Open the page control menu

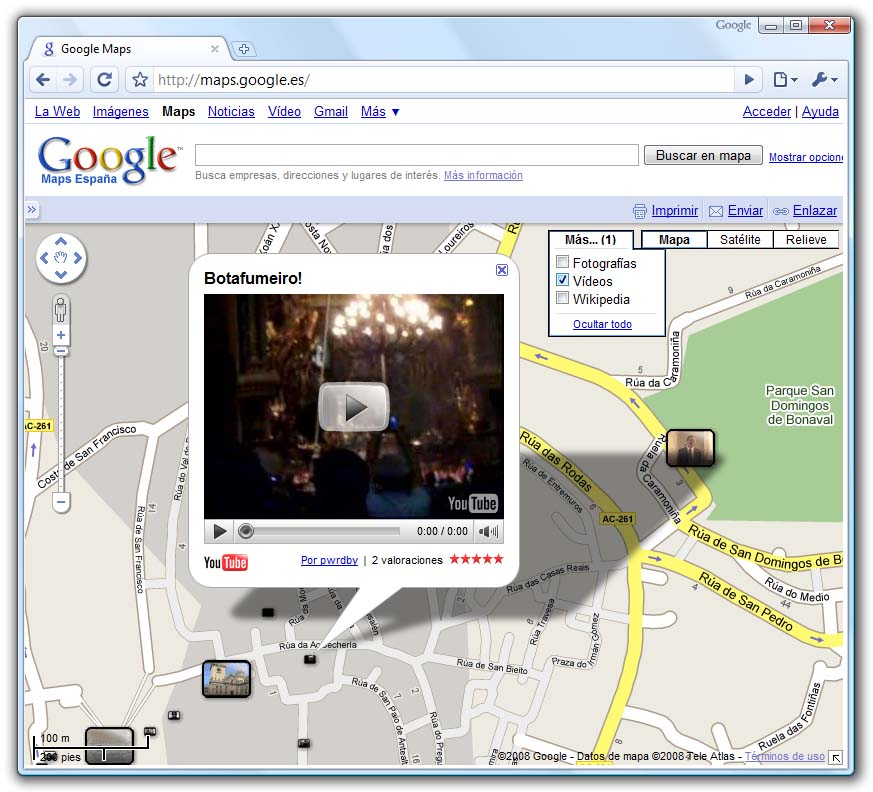(x=786, y=80)
